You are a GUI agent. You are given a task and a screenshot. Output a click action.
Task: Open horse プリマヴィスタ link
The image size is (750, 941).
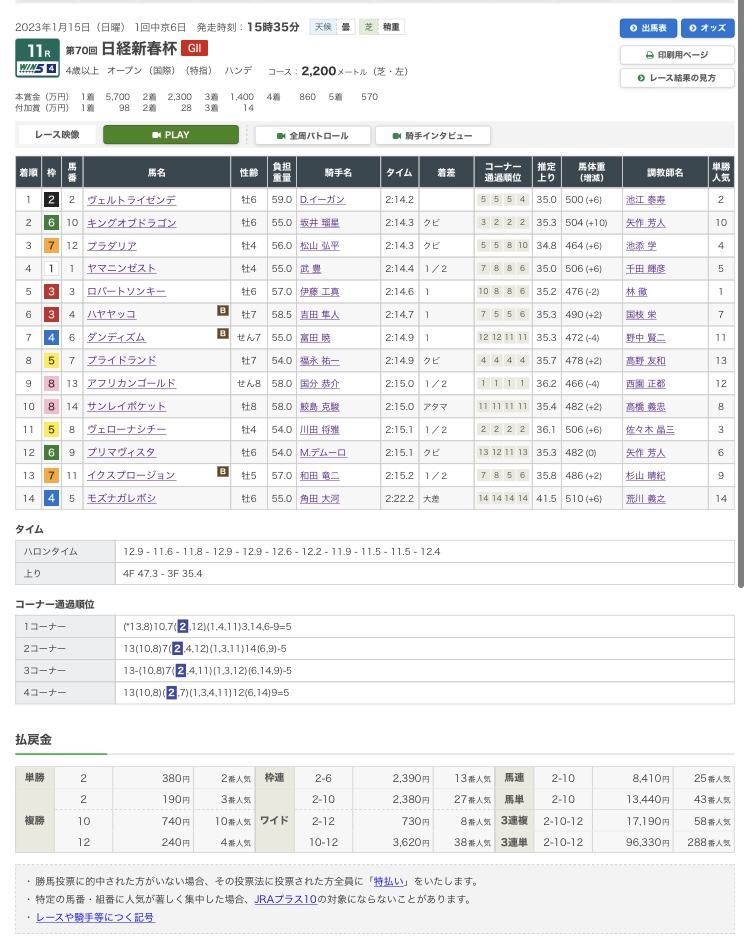[x=121, y=452]
